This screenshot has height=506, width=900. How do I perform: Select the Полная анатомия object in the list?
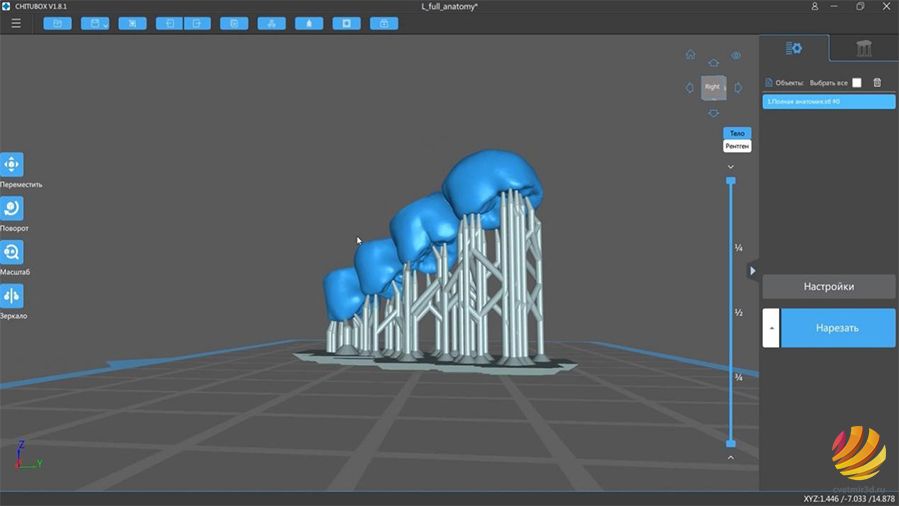pos(829,102)
